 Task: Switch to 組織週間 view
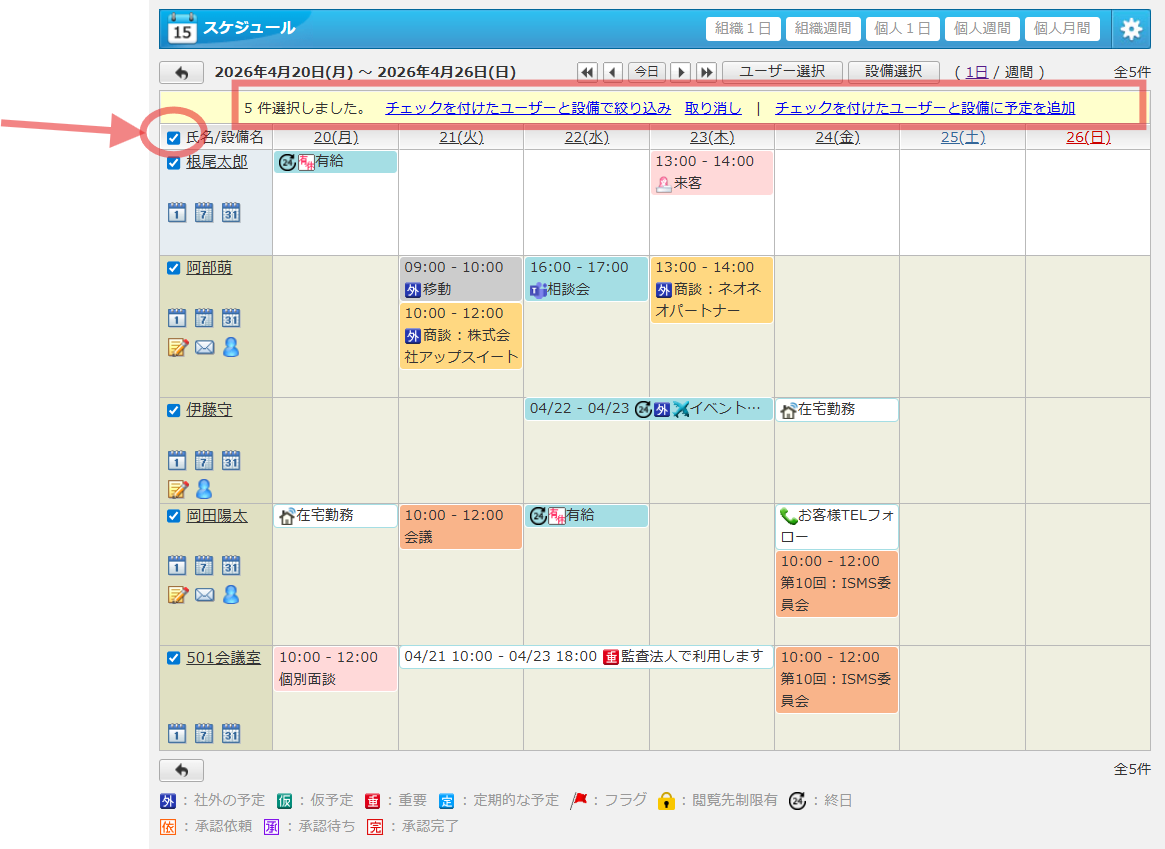[822, 28]
